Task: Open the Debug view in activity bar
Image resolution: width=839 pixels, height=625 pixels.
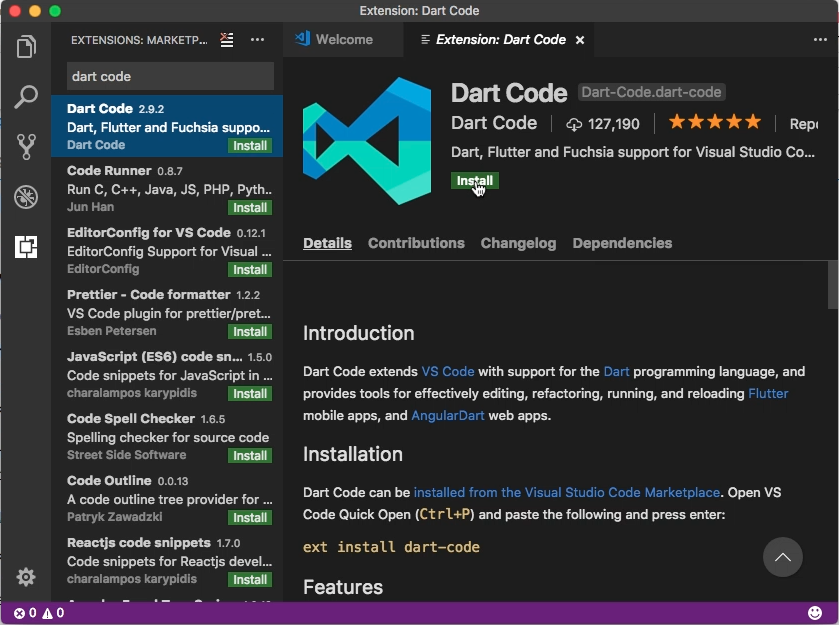Action: (26, 197)
